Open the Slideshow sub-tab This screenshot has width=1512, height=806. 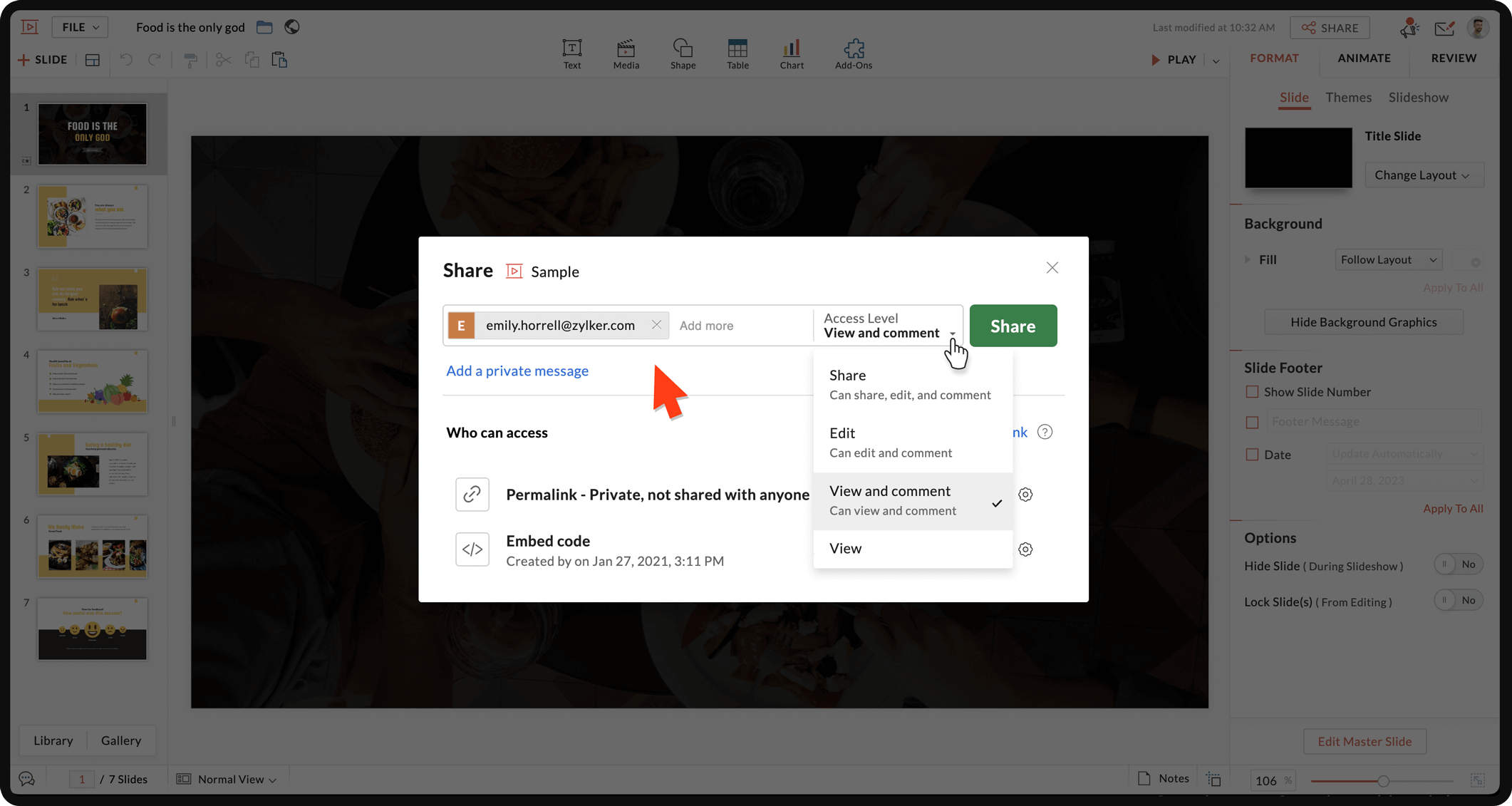point(1418,98)
